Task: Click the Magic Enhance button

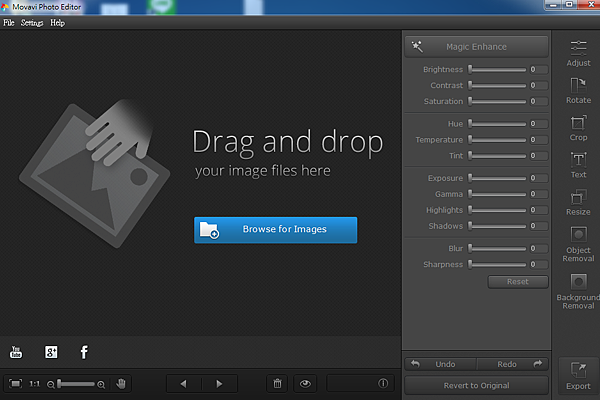Action: [x=477, y=46]
